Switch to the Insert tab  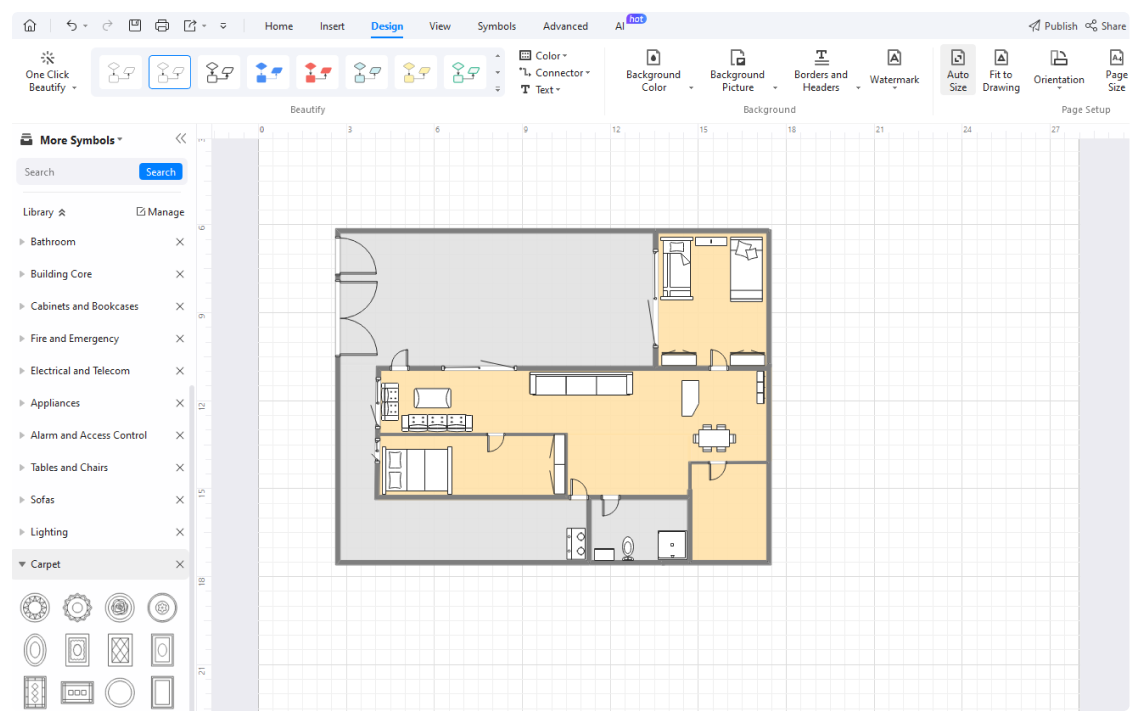(332, 26)
